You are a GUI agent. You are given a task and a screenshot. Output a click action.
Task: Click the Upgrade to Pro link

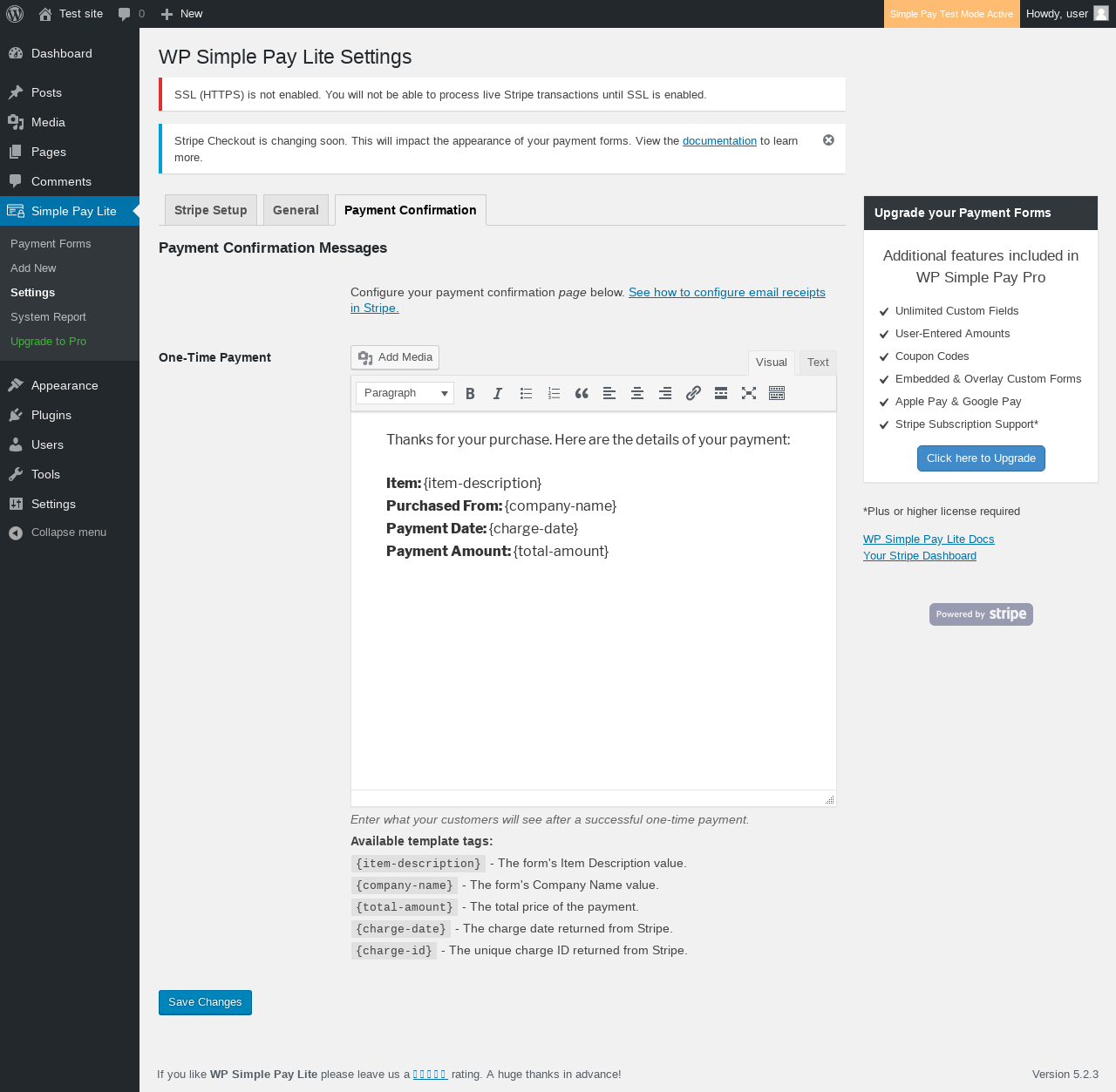pos(48,342)
